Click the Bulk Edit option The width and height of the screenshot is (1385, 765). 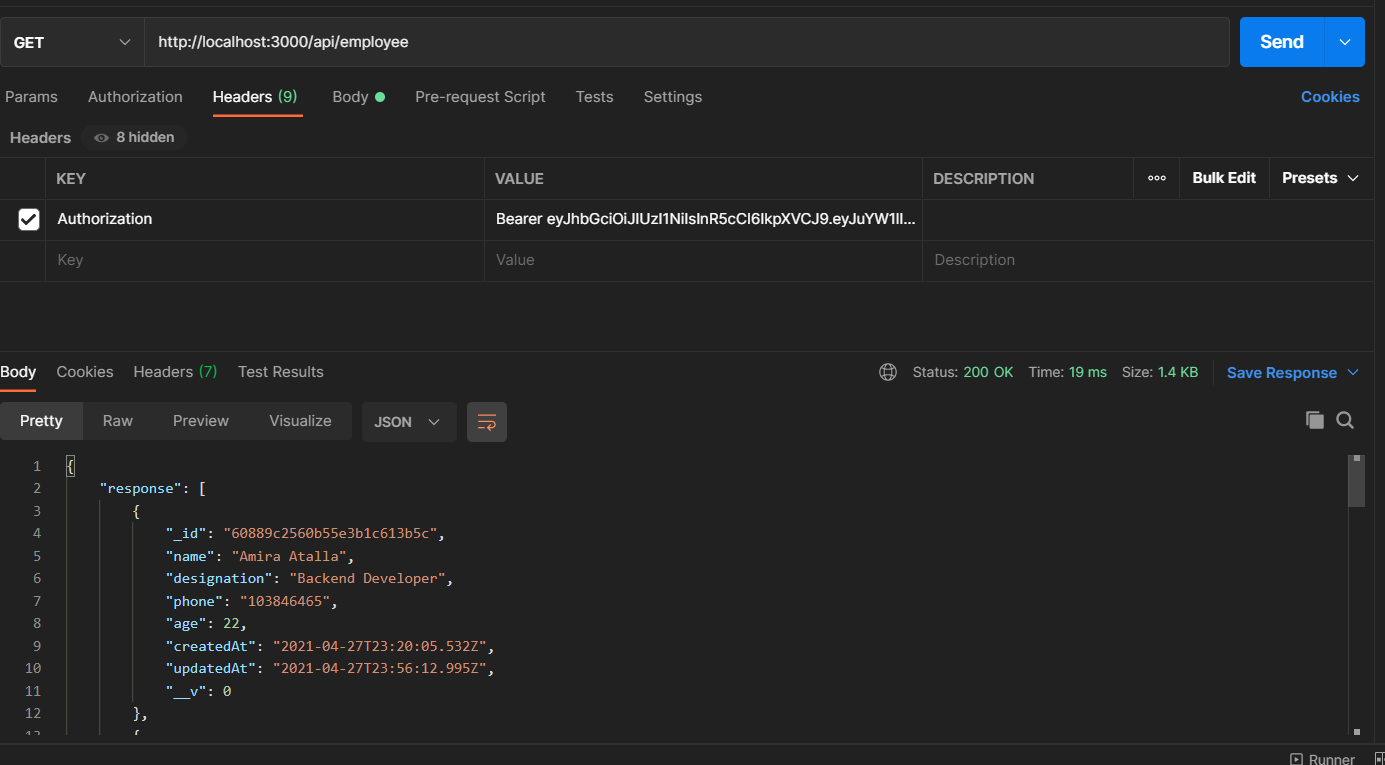click(x=1224, y=177)
